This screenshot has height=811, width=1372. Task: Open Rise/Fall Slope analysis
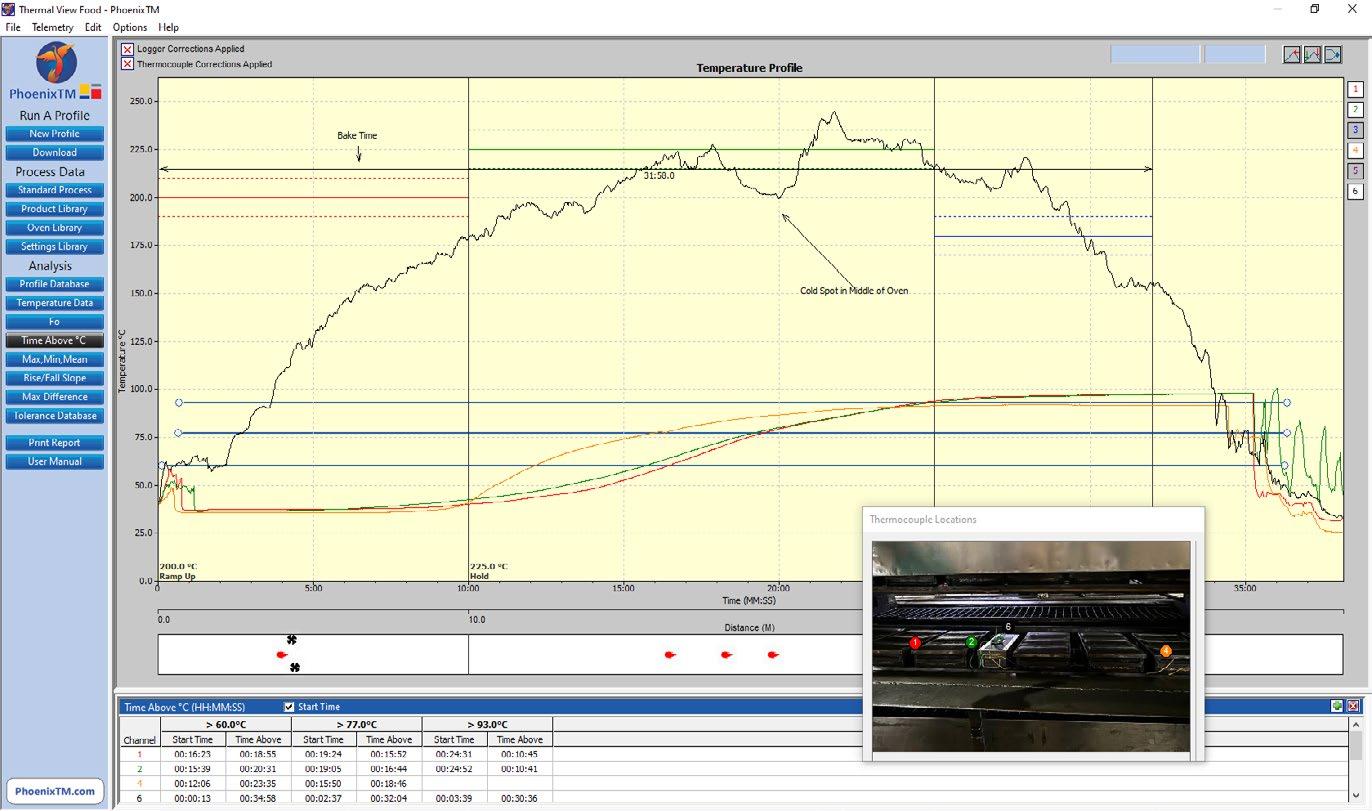[54, 378]
